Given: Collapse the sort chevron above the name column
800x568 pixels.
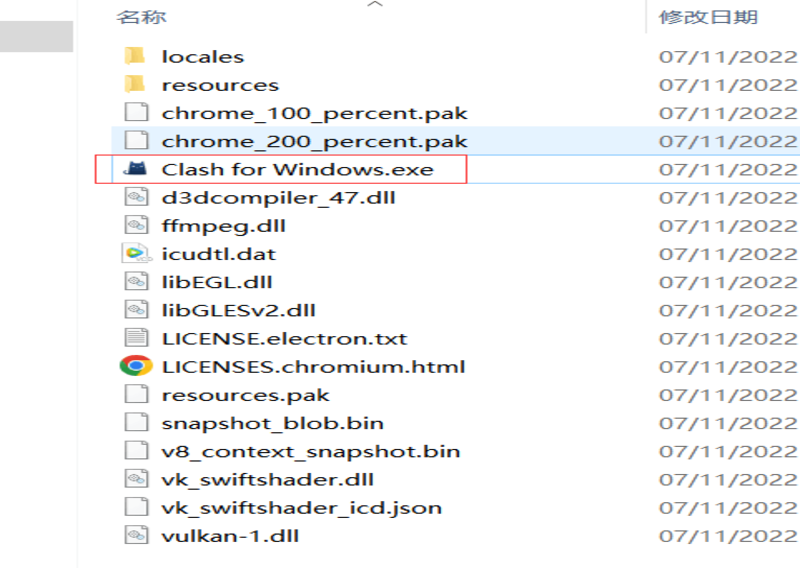Looking at the screenshot, I should click(376, 6).
